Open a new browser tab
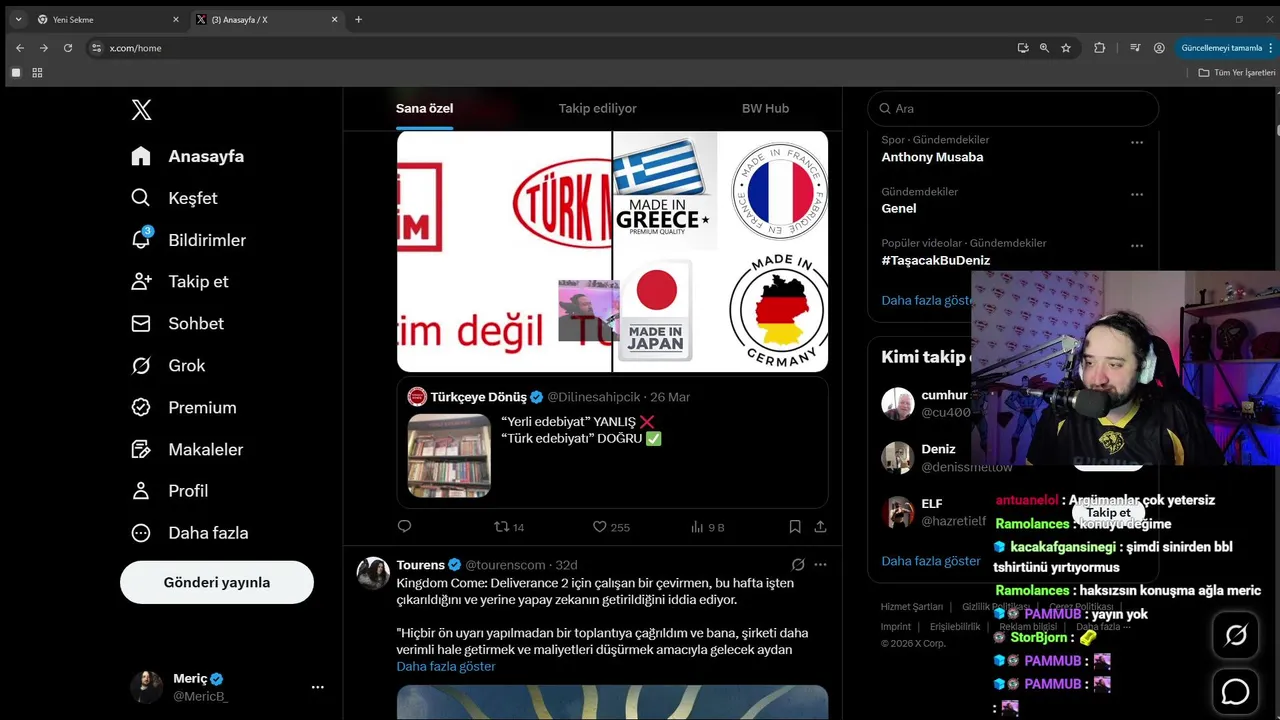This screenshot has height=720, width=1280. 358,19
